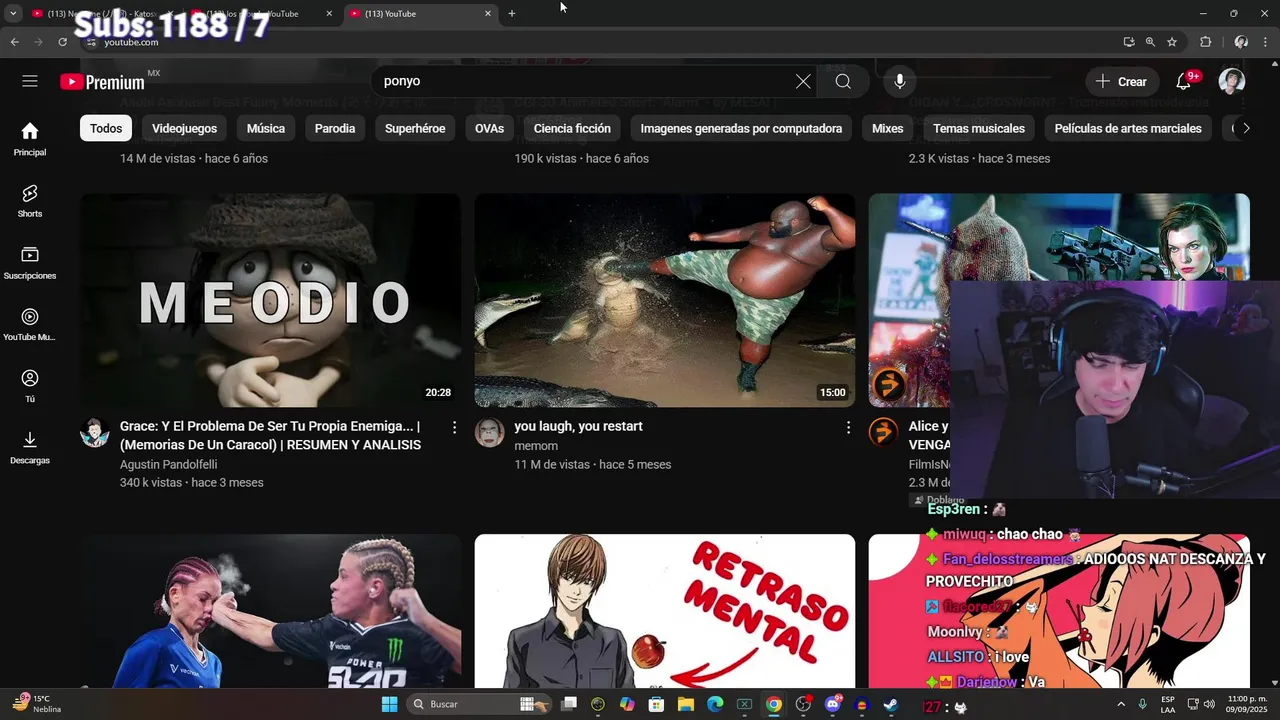Open Shorts in sidebar
The image size is (1280, 720).
click(x=30, y=201)
